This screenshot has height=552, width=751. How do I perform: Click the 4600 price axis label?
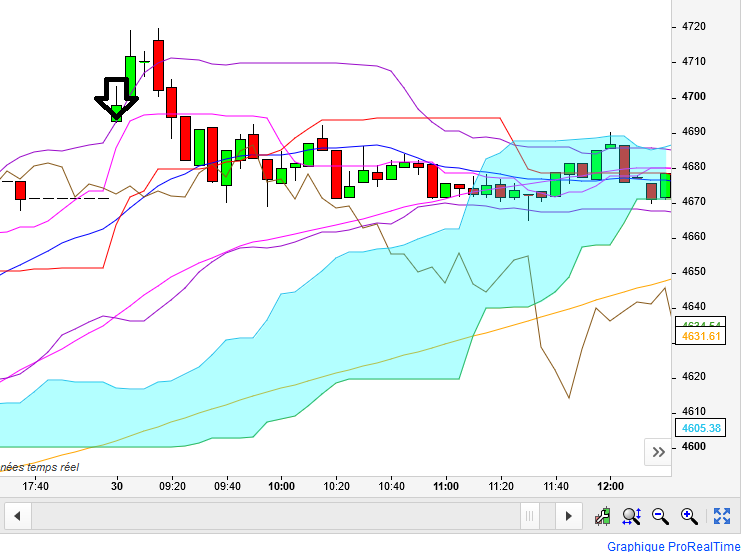(694, 447)
